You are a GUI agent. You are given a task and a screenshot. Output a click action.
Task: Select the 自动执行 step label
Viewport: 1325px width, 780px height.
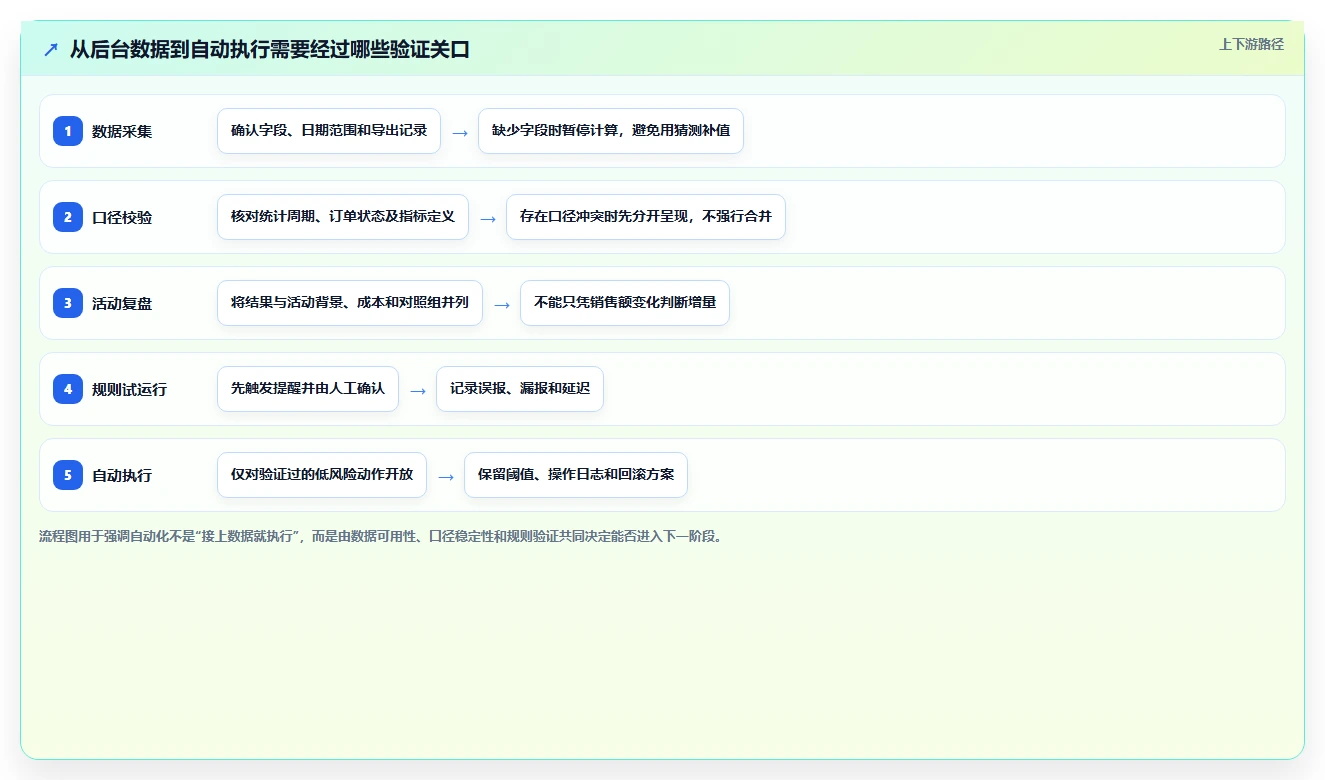coord(122,475)
